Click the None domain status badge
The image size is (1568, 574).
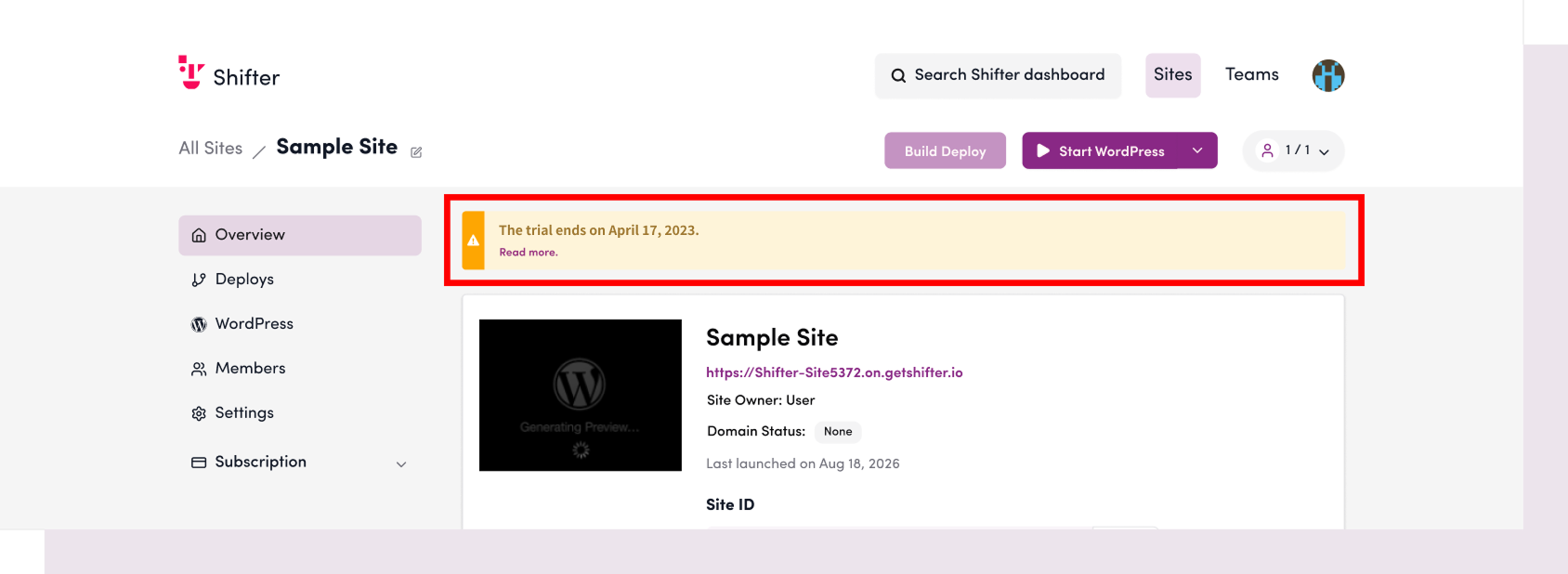[x=838, y=432]
